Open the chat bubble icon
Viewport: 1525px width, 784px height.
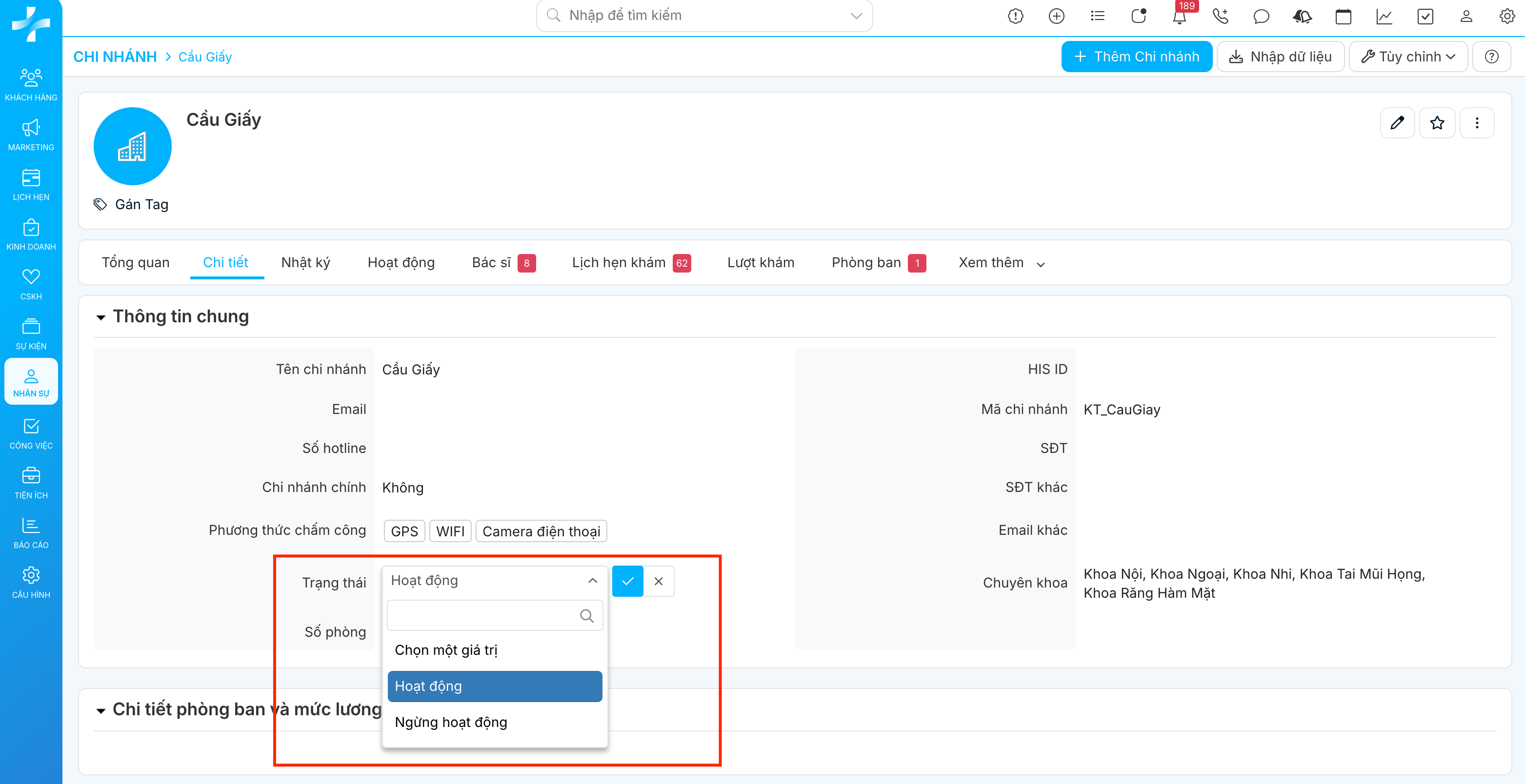tap(1261, 16)
